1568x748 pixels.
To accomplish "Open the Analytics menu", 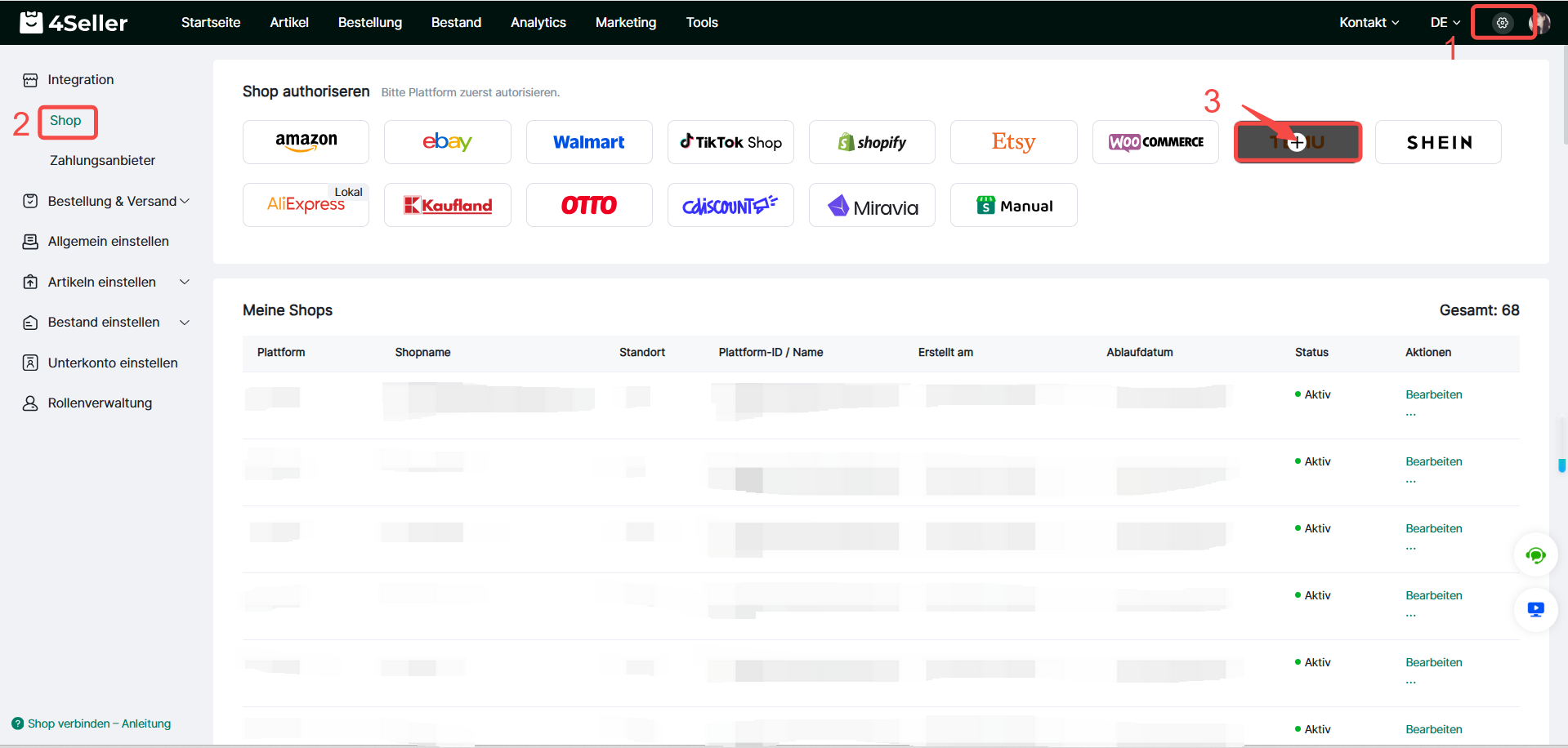I will click(538, 23).
